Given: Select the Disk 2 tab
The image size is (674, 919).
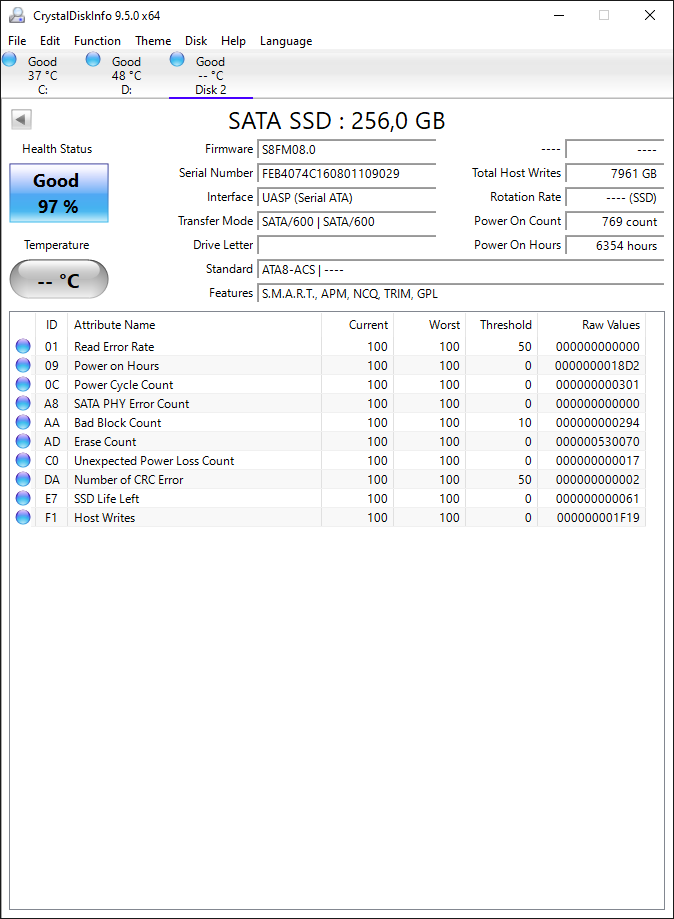Looking at the screenshot, I should tap(210, 76).
